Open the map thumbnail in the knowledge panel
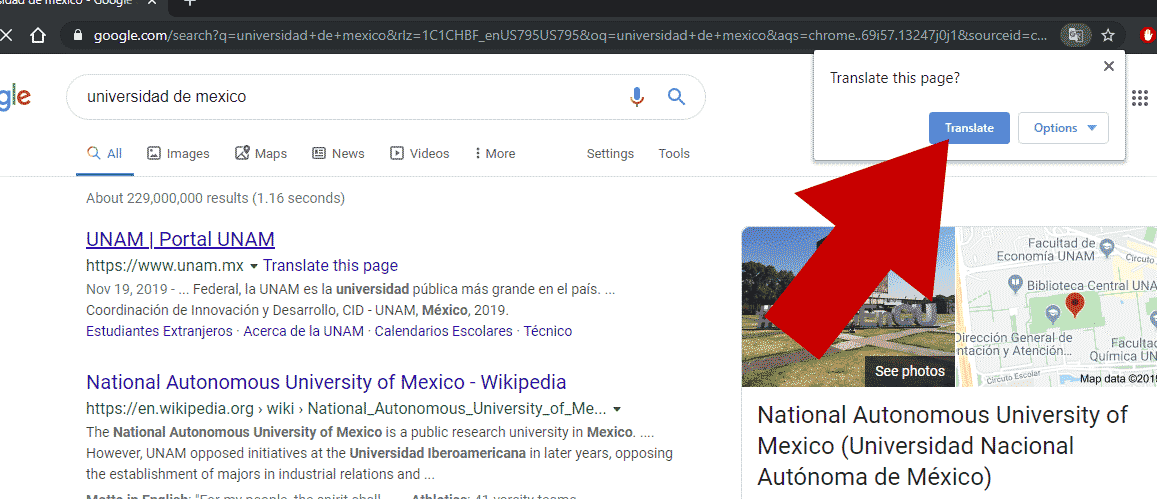1157x499 pixels. (x=1057, y=306)
